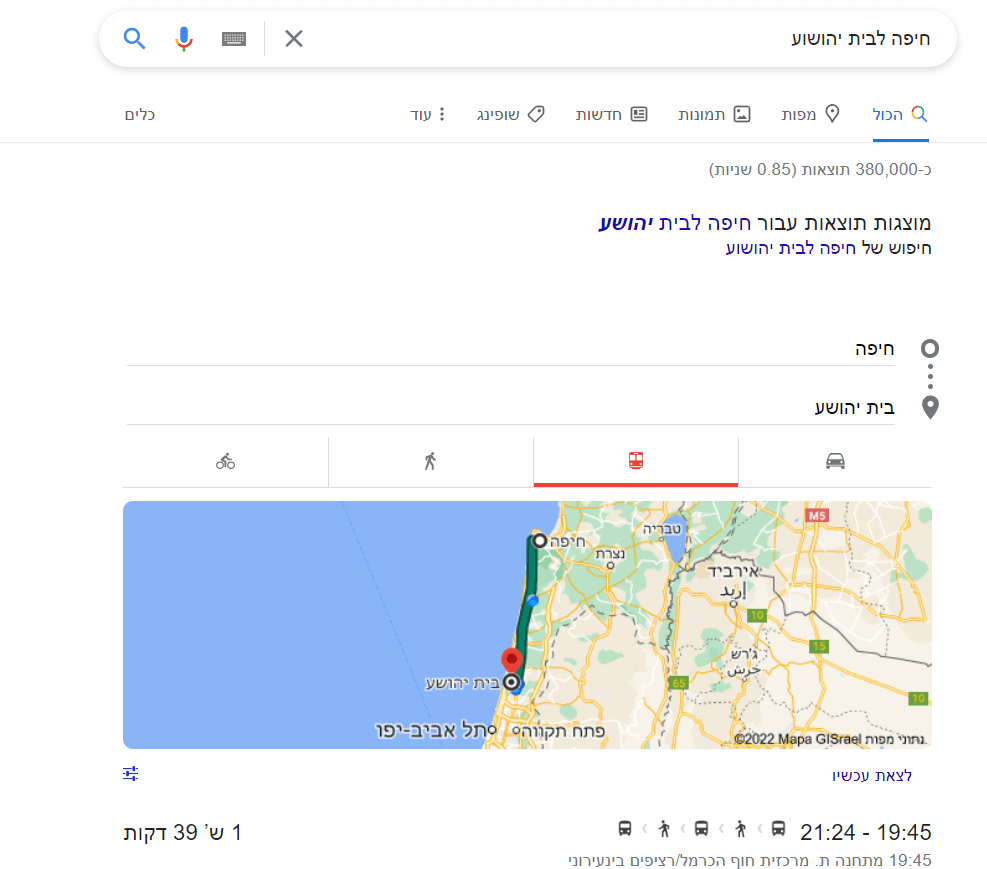This screenshot has height=869, width=987.
Task: Switch to the שופינג tab
Action: tap(510, 115)
